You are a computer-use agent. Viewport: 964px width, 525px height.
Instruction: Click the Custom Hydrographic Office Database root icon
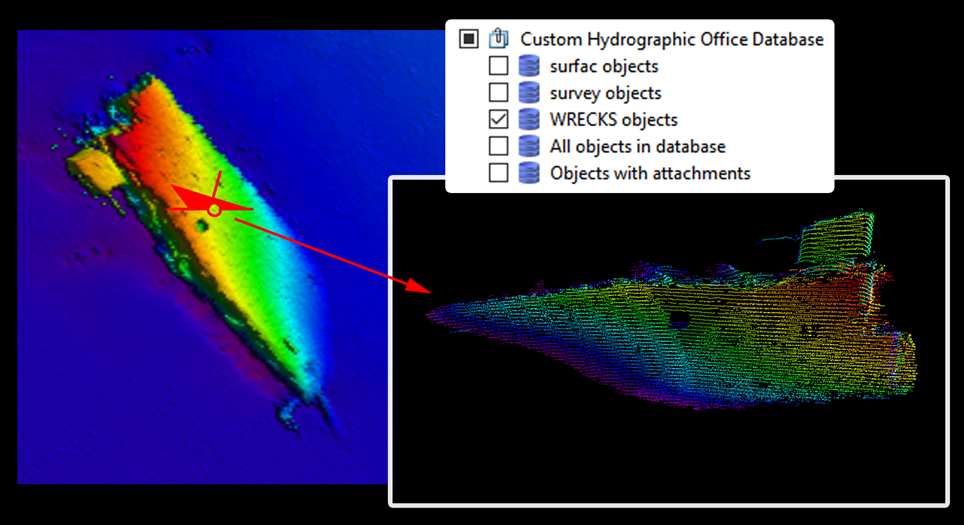[x=498, y=39]
